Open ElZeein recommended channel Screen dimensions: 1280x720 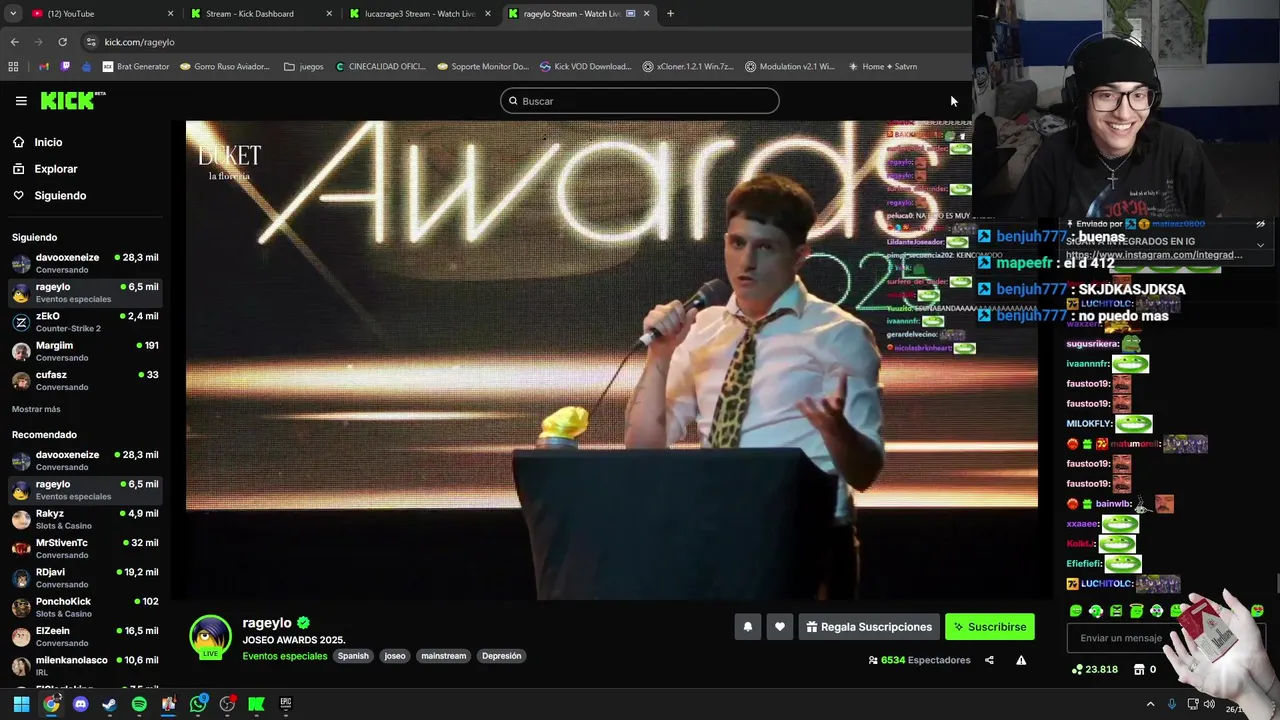[x=85, y=636]
